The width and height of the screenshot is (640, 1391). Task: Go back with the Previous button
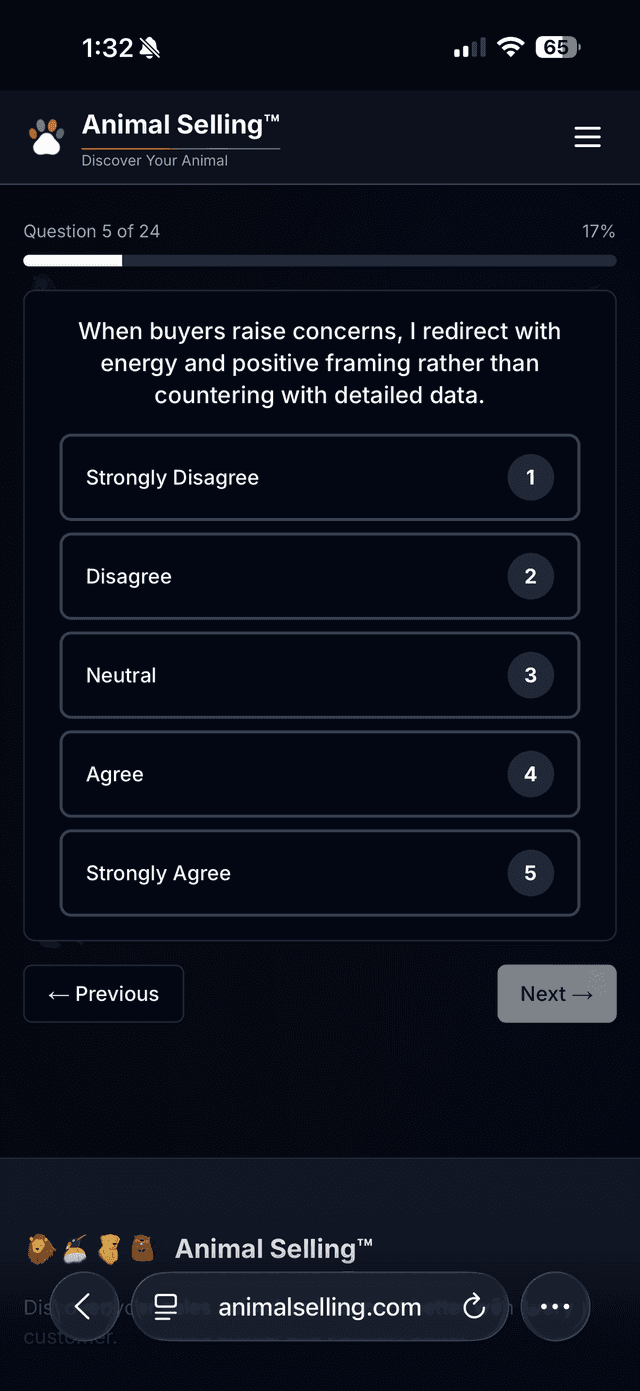click(103, 993)
